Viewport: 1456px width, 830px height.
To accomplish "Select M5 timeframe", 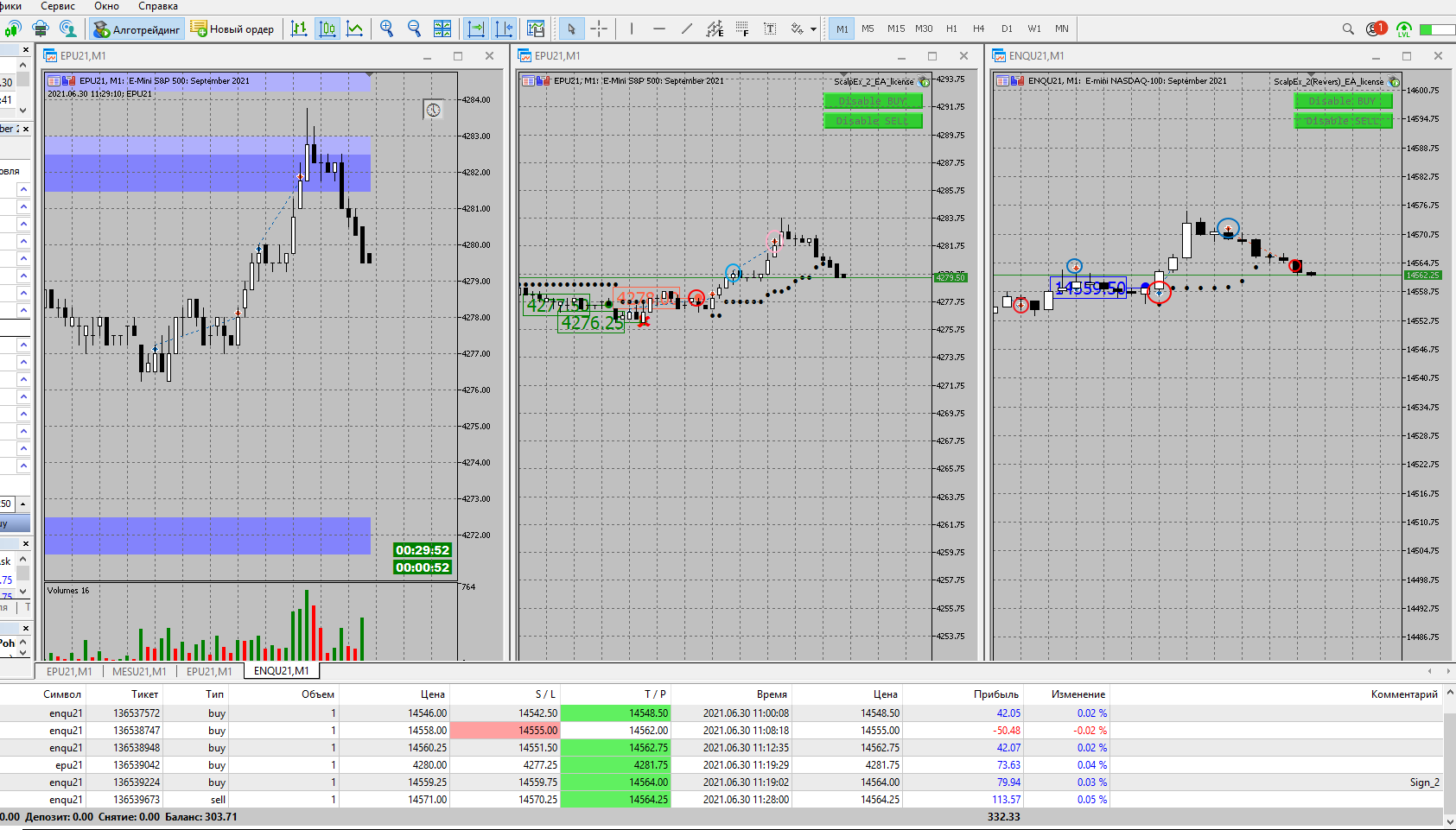I will [868, 29].
